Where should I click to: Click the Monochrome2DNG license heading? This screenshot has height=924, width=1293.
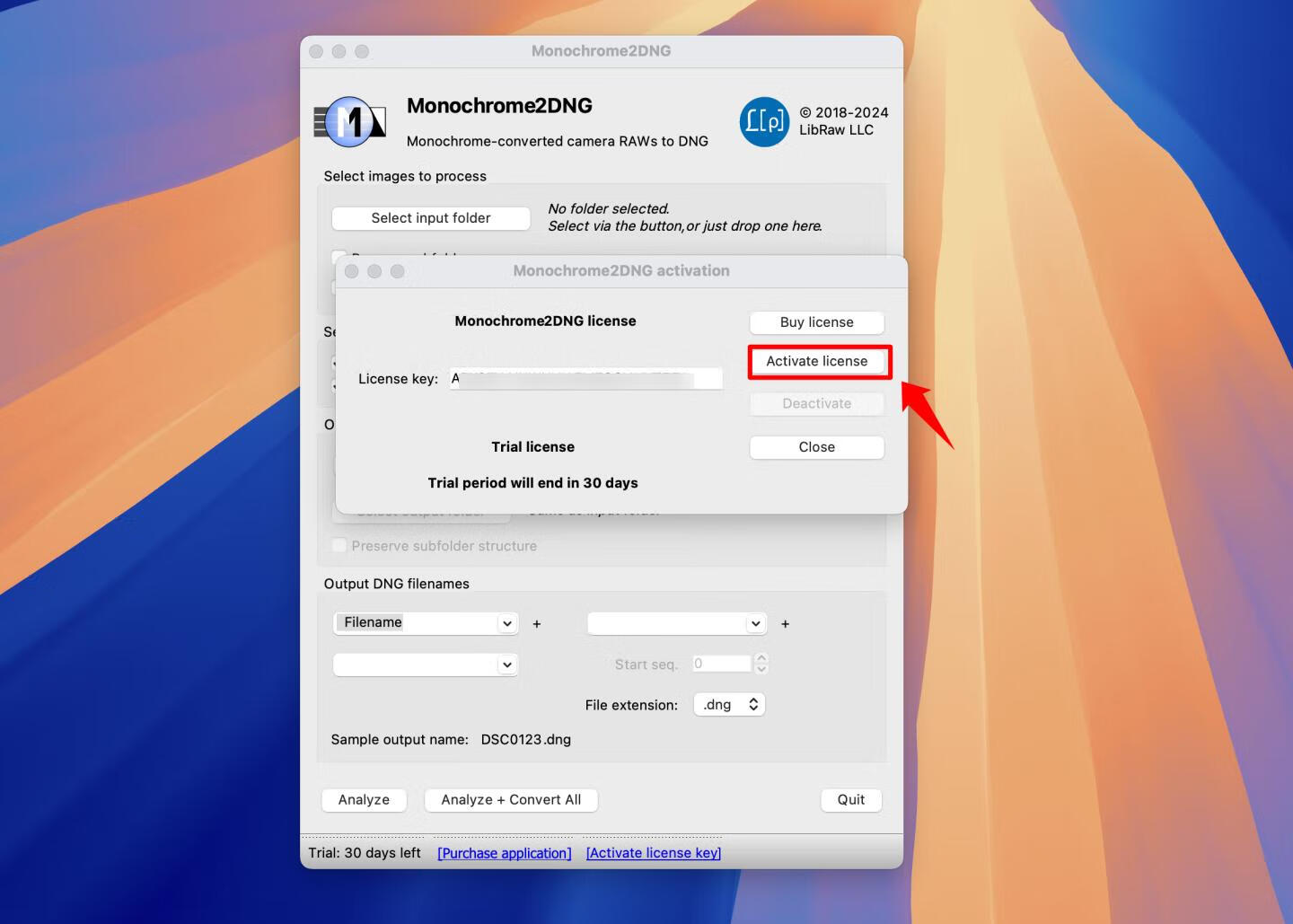click(545, 321)
